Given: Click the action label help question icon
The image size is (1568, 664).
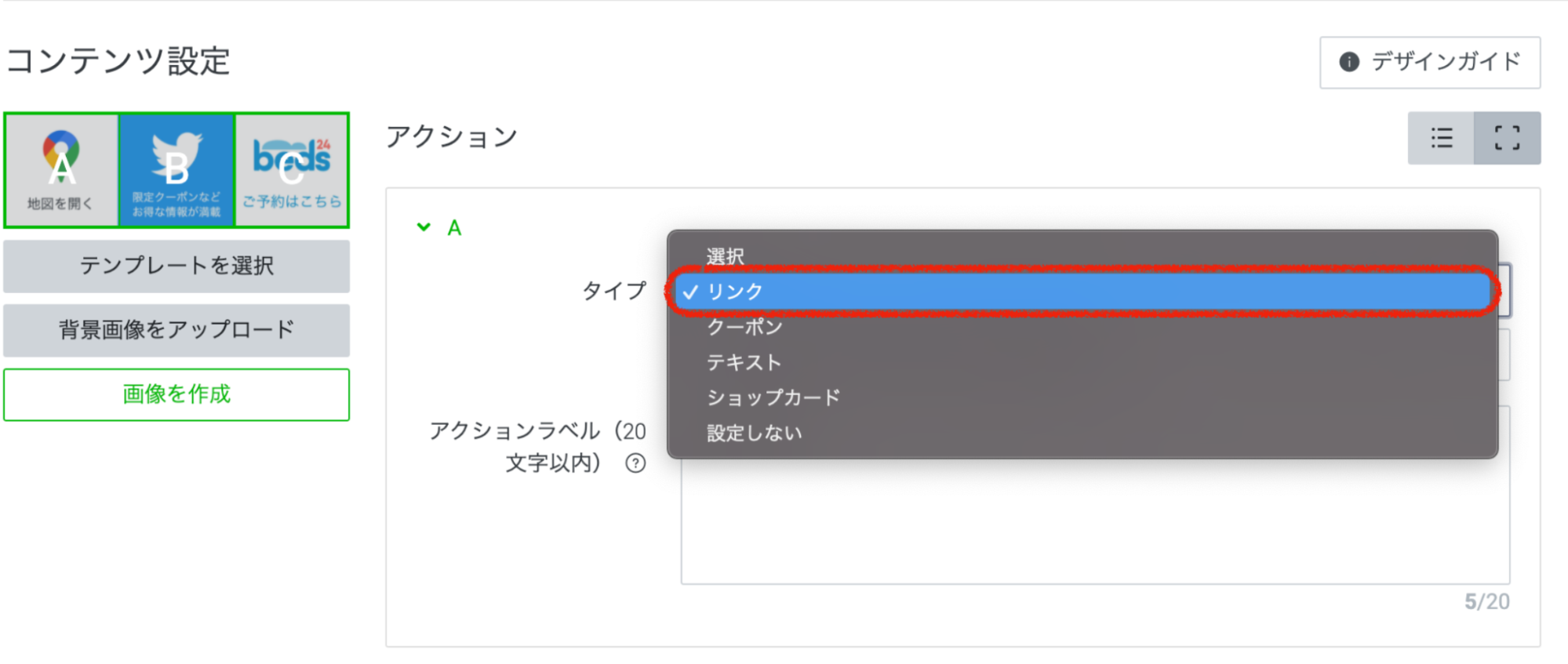Looking at the screenshot, I should pos(635,463).
